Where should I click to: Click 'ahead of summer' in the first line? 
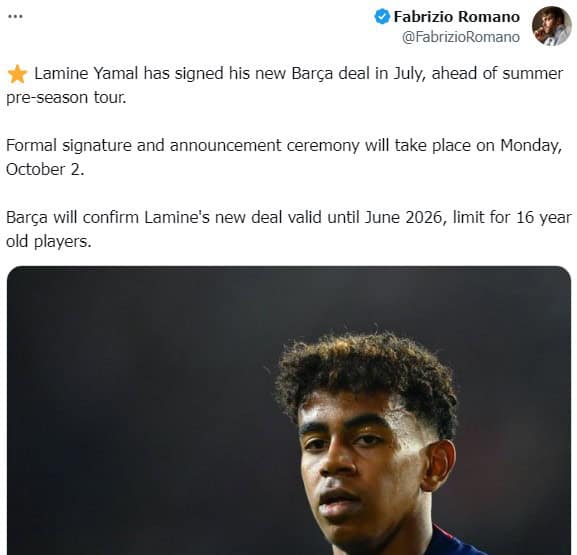[x=497, y=73]
